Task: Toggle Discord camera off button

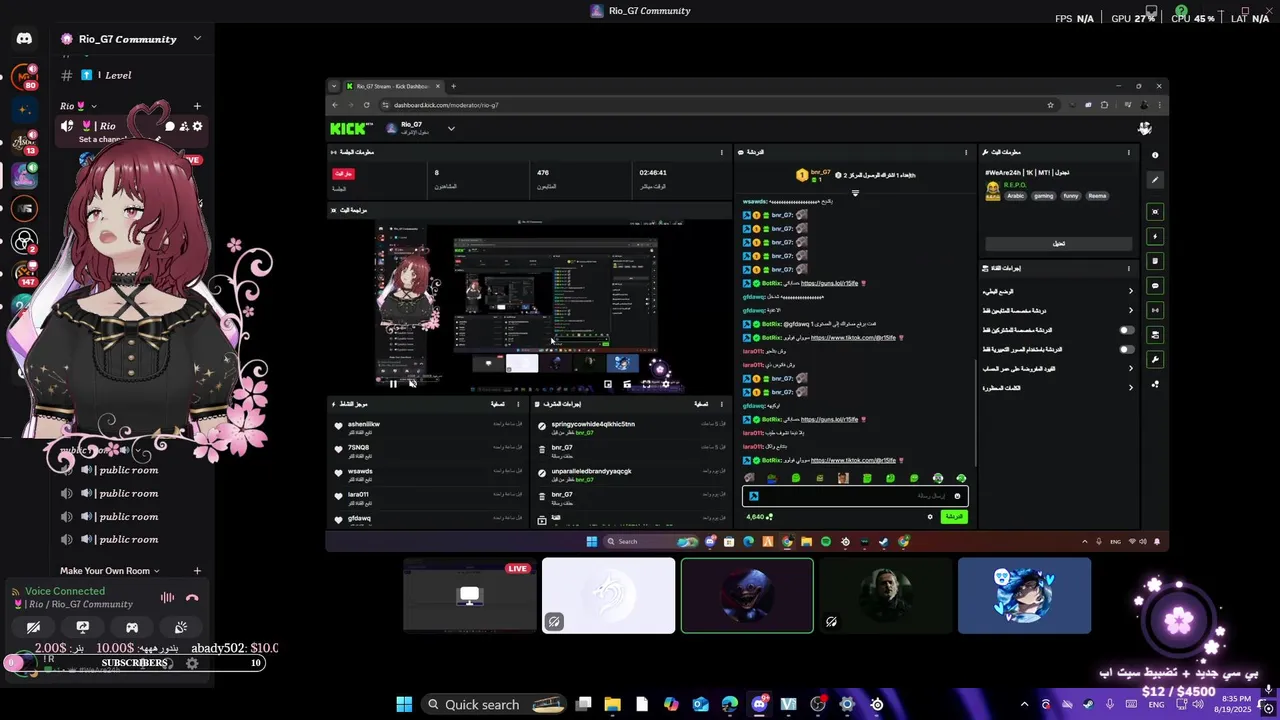Action: (33, 628)
